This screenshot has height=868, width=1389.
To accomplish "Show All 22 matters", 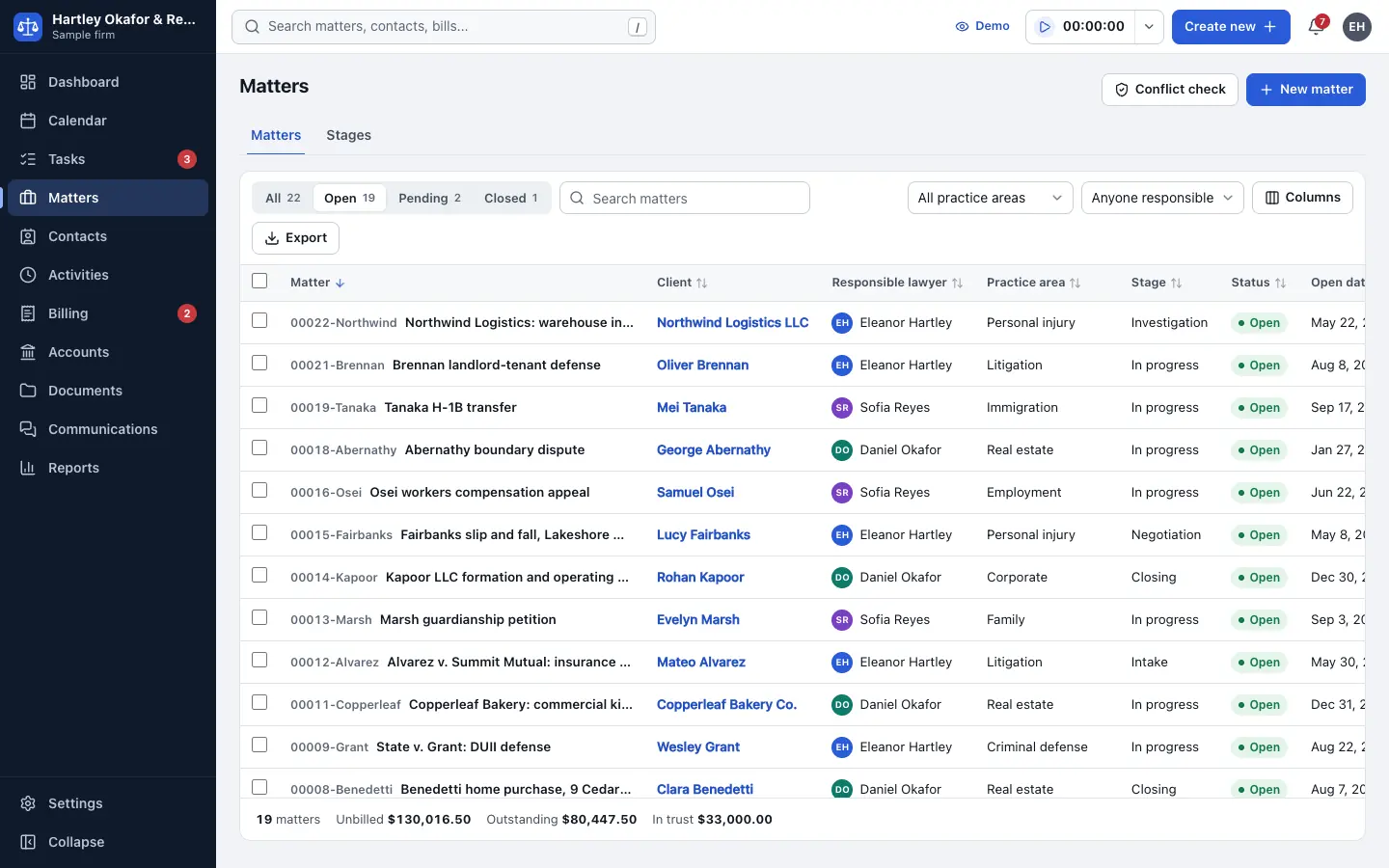I will pyautogui.click(x=283, y=198).
